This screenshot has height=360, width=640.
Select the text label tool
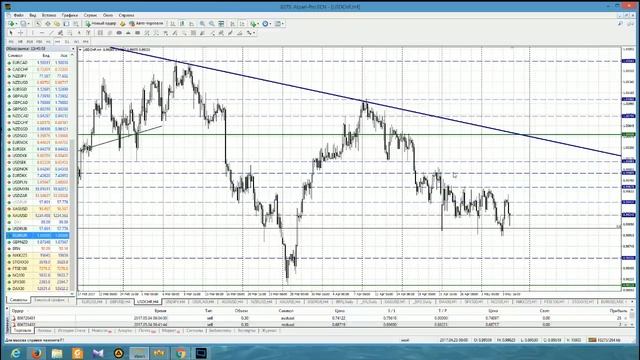point(88,33)
